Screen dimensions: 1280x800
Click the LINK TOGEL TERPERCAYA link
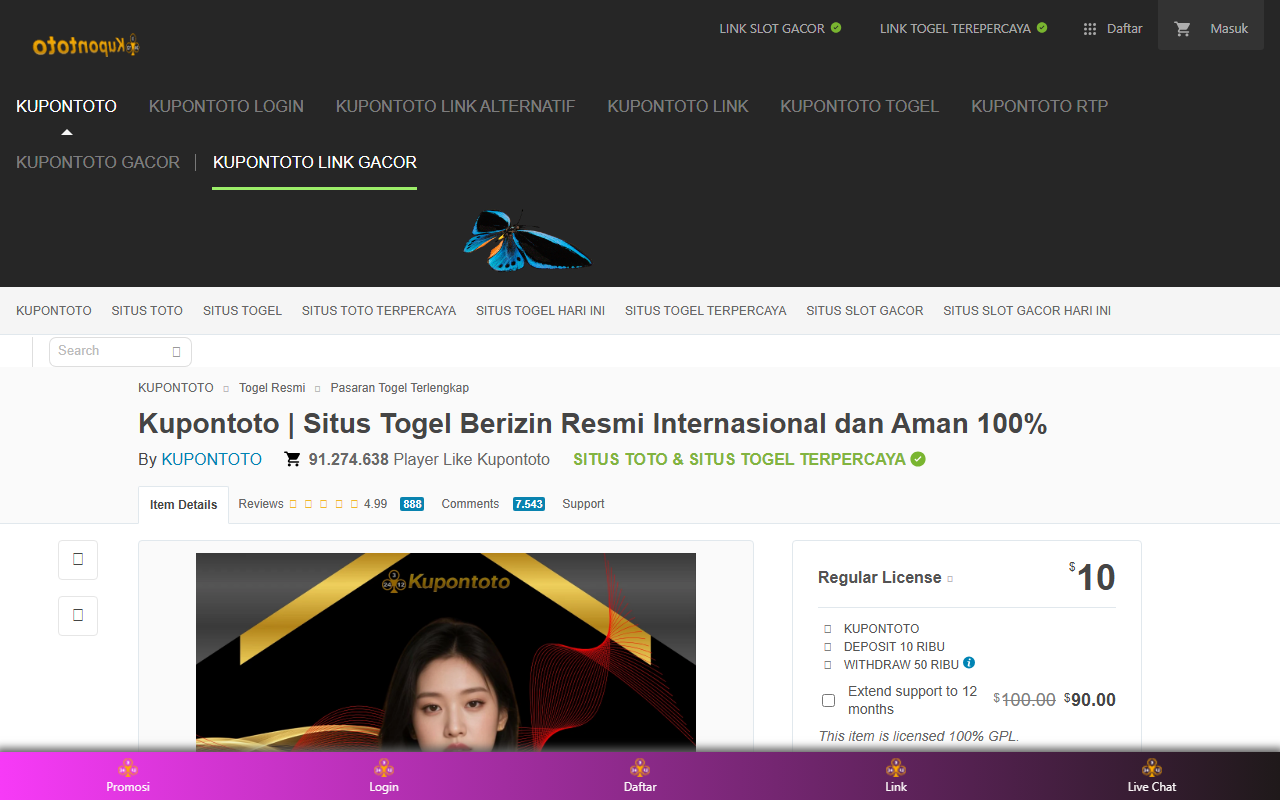[x=955, y=29]
